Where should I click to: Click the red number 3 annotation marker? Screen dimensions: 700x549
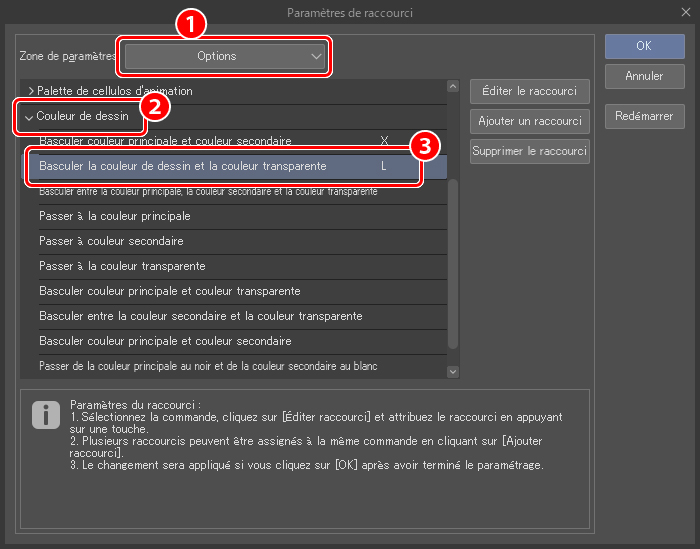coord(425,146)
